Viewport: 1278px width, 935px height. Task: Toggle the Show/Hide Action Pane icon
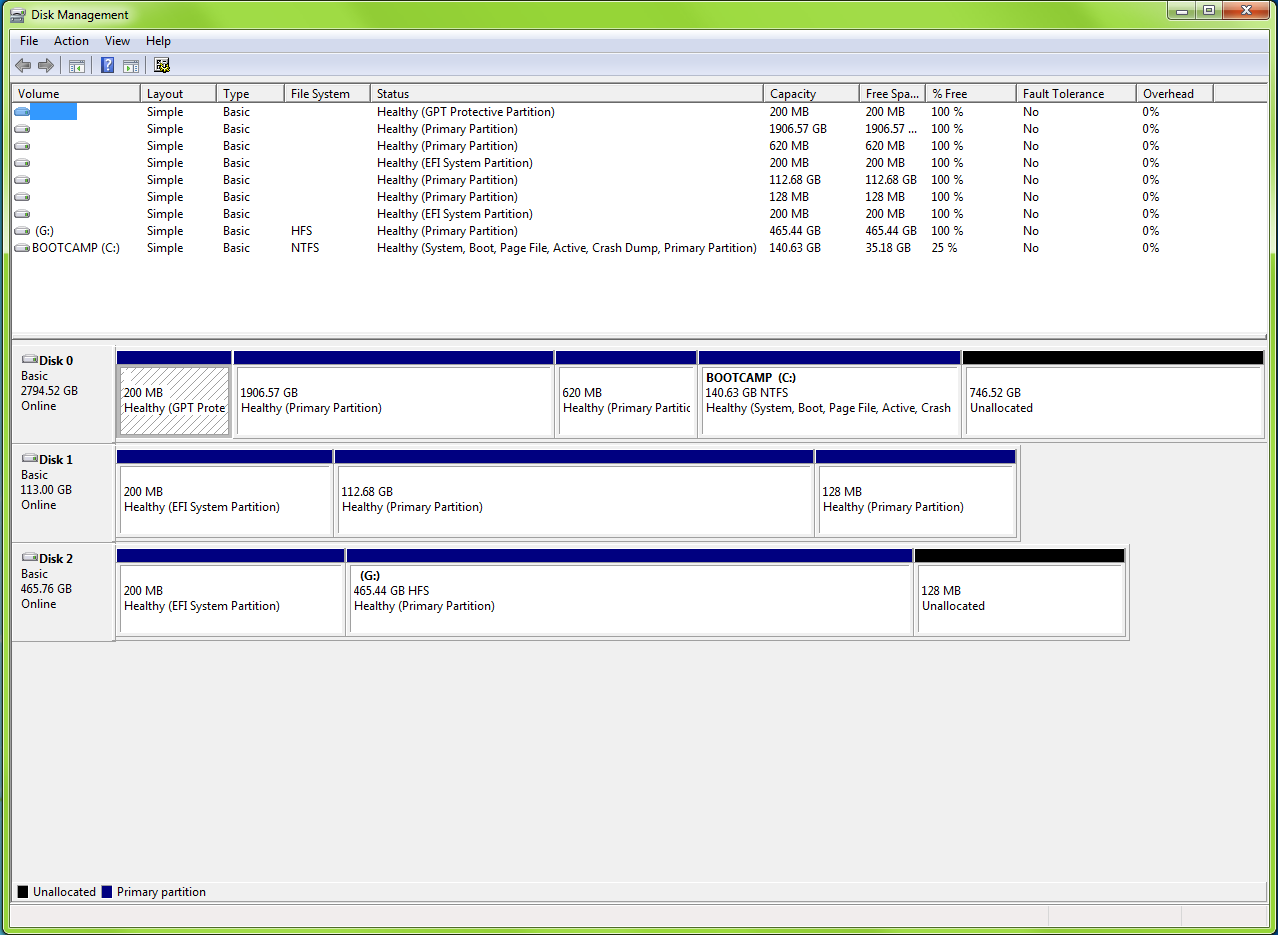[130, 66]
